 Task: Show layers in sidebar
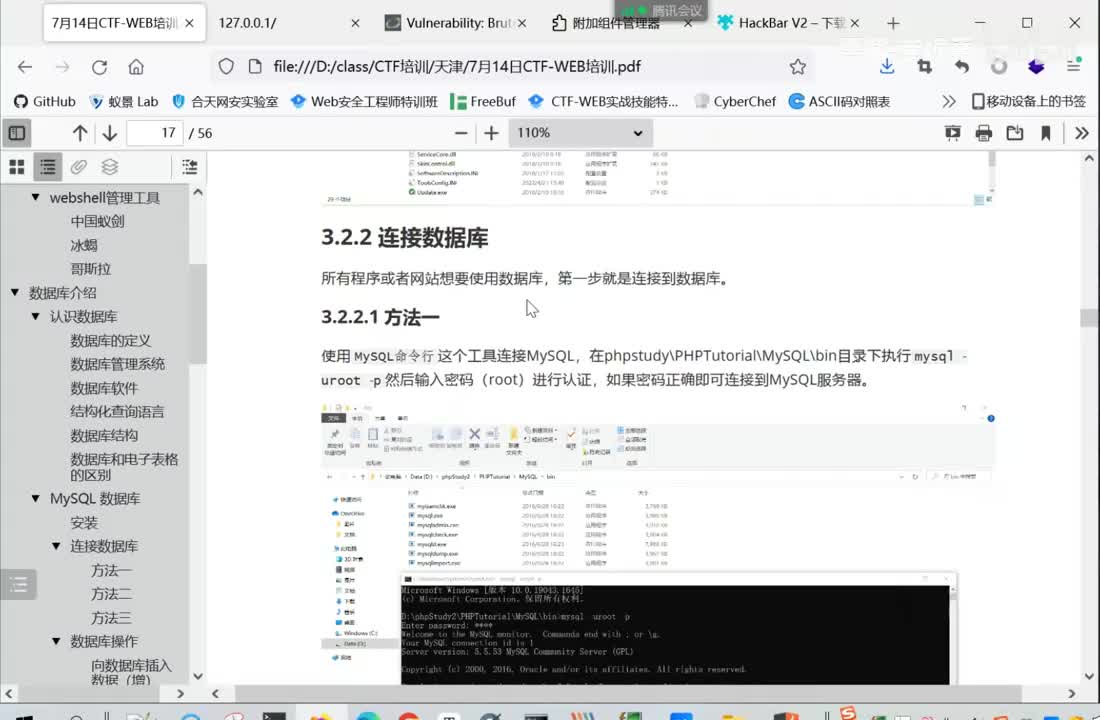click(109, 167)
